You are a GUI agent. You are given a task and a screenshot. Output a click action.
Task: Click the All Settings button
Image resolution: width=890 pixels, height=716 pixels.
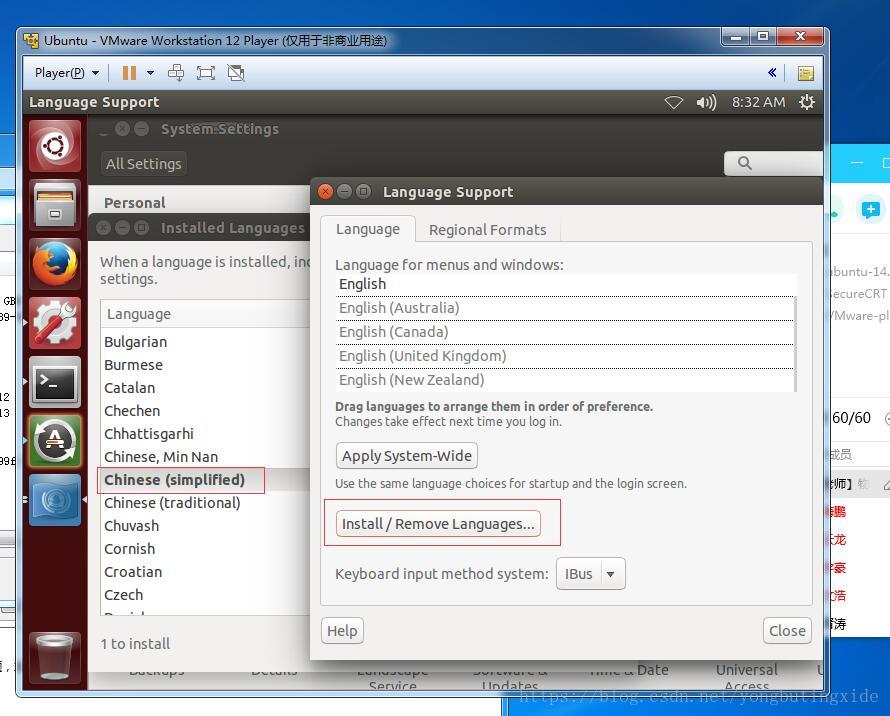144,164
